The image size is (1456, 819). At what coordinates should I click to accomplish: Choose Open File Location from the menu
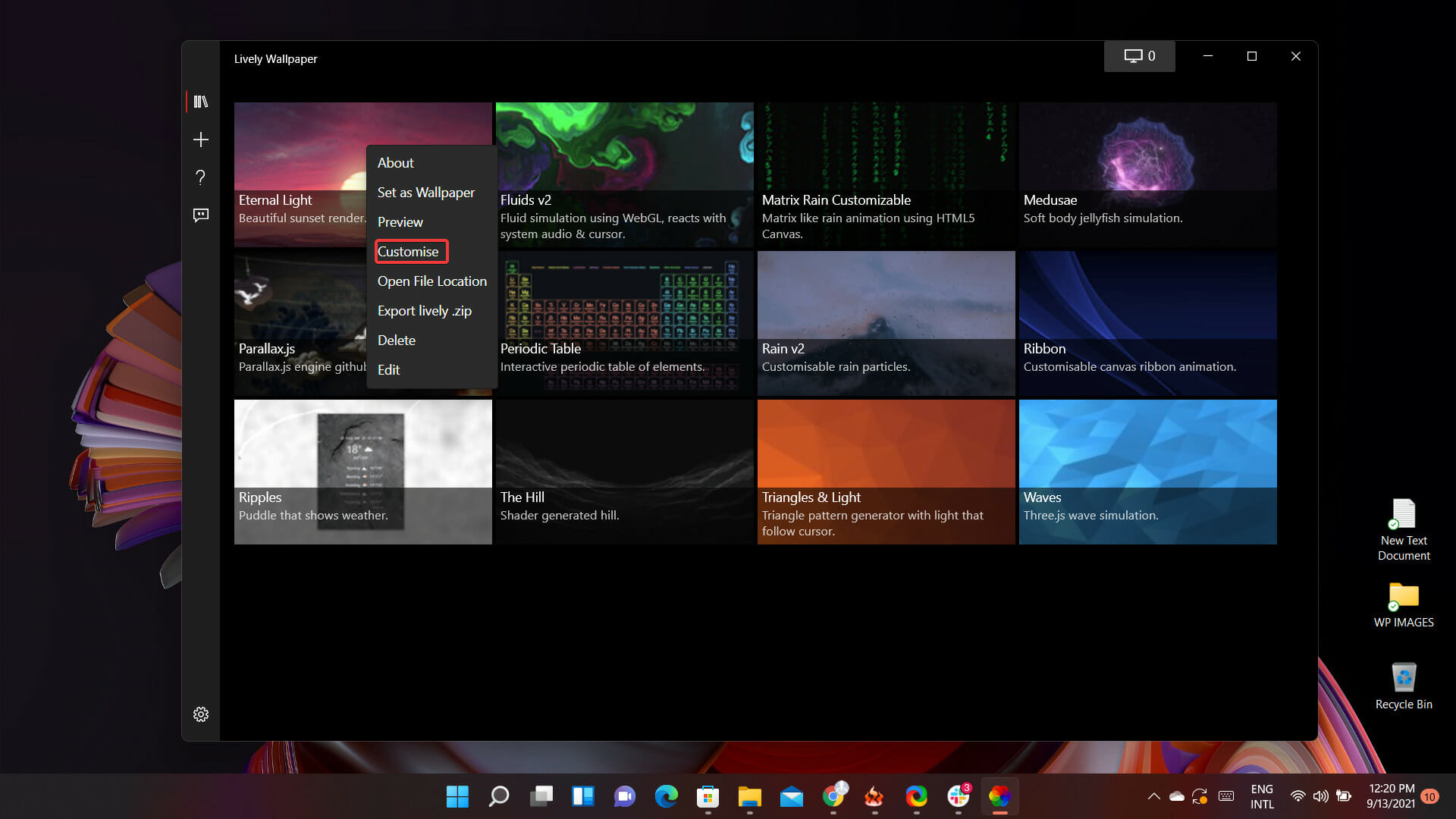pos(431,281)
